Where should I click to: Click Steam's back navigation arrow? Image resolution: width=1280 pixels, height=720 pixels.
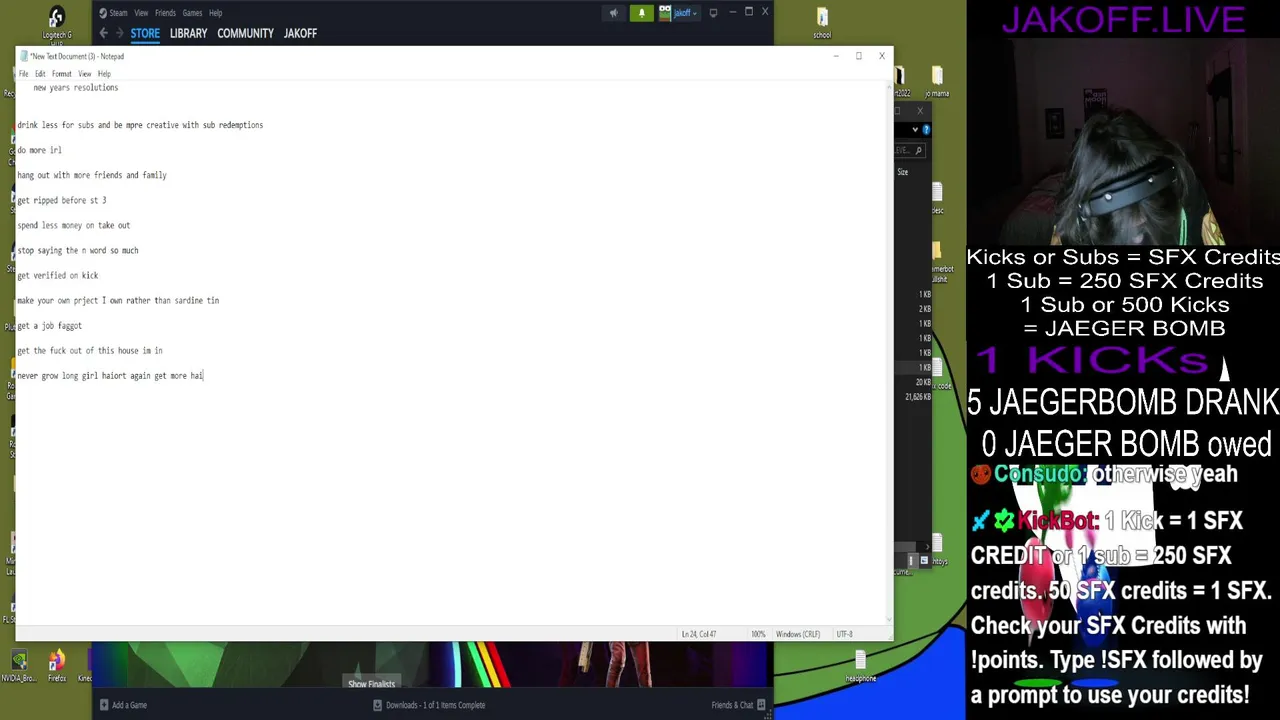pyautogui.click(x=103, y=33)
